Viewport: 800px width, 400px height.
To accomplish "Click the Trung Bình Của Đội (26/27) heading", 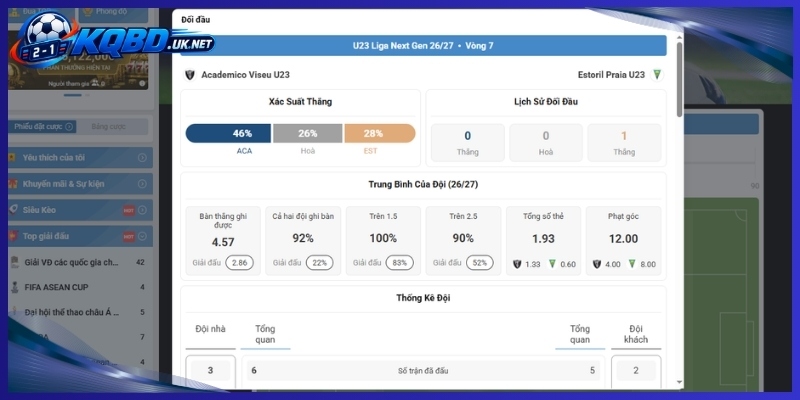I will click(x=423, y=185).
